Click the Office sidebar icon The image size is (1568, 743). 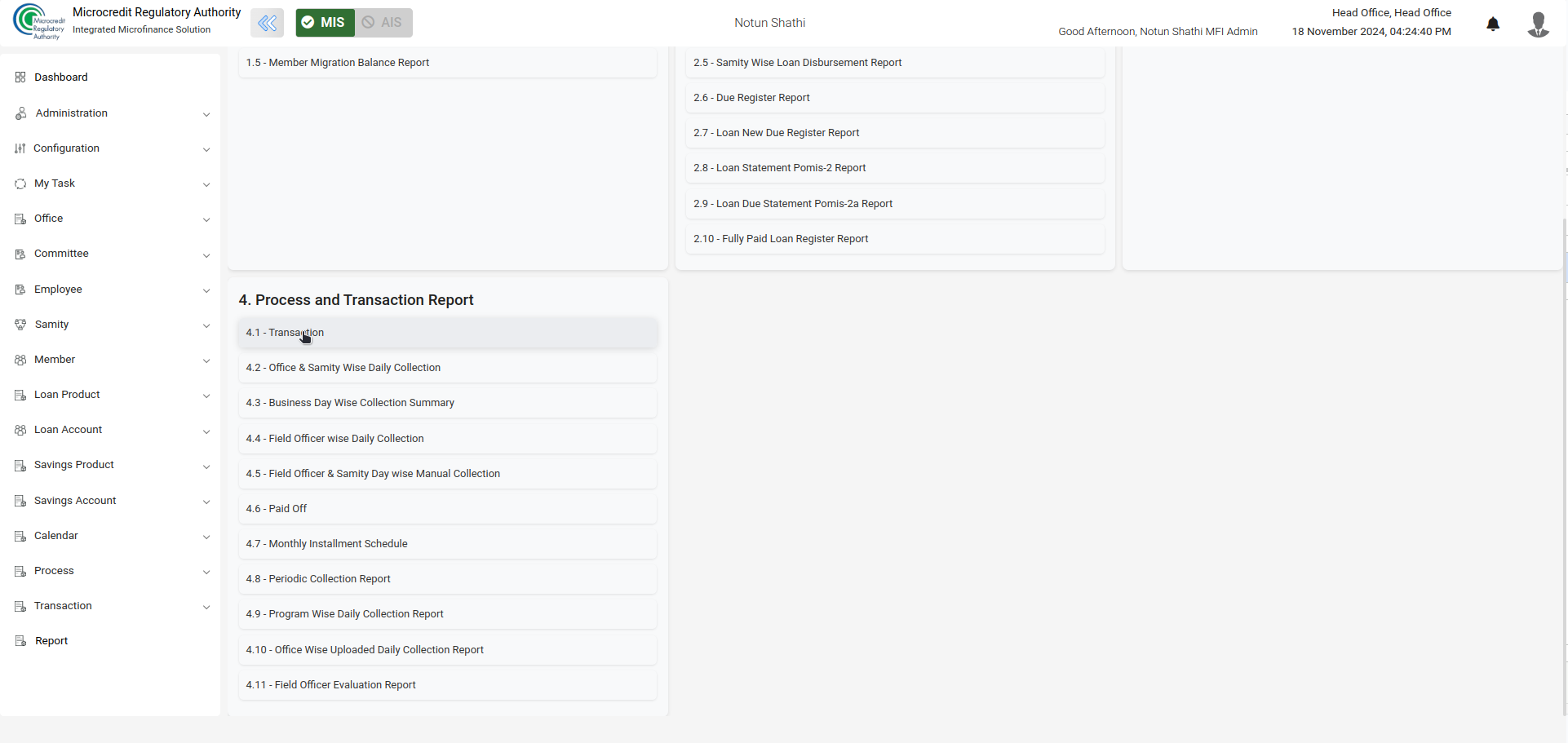[20, 219]
